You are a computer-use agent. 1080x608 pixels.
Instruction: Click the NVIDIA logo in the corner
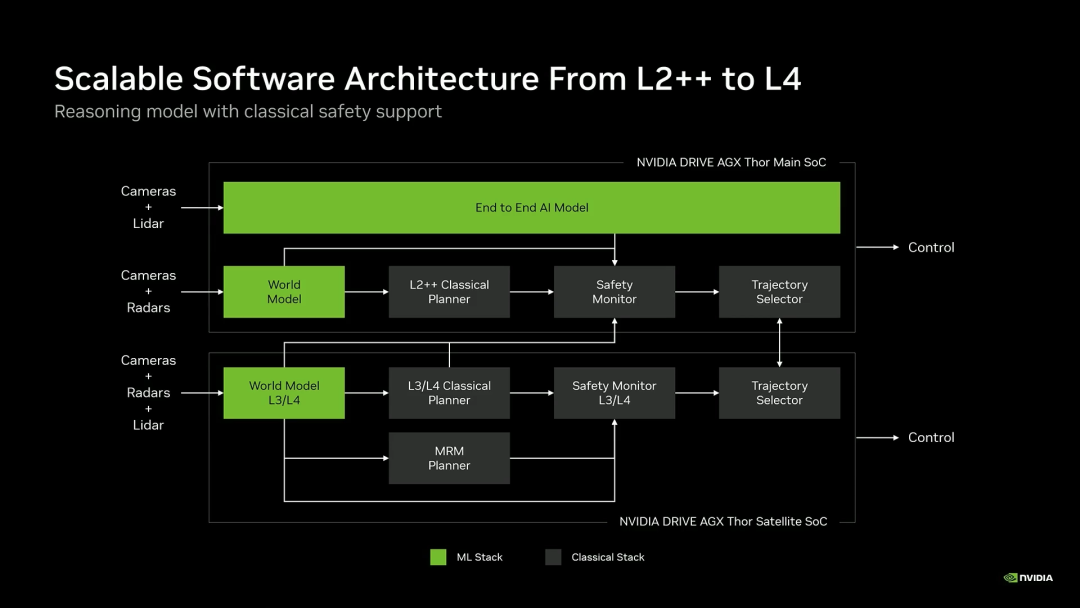point(1028,577)
